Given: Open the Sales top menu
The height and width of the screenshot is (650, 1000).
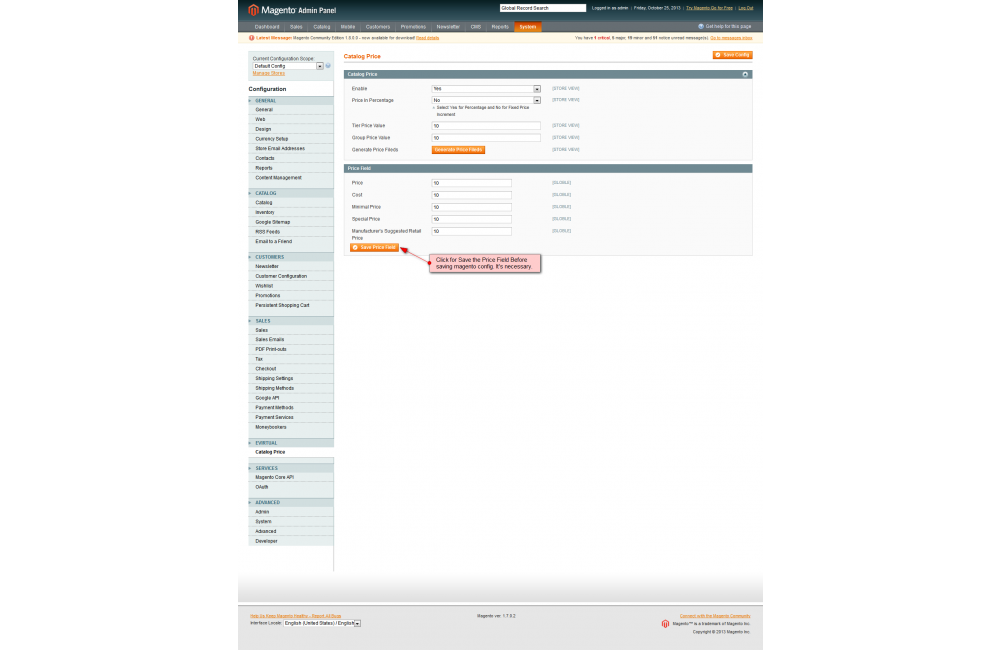Looking at the screenshot, I should (296, 27).
